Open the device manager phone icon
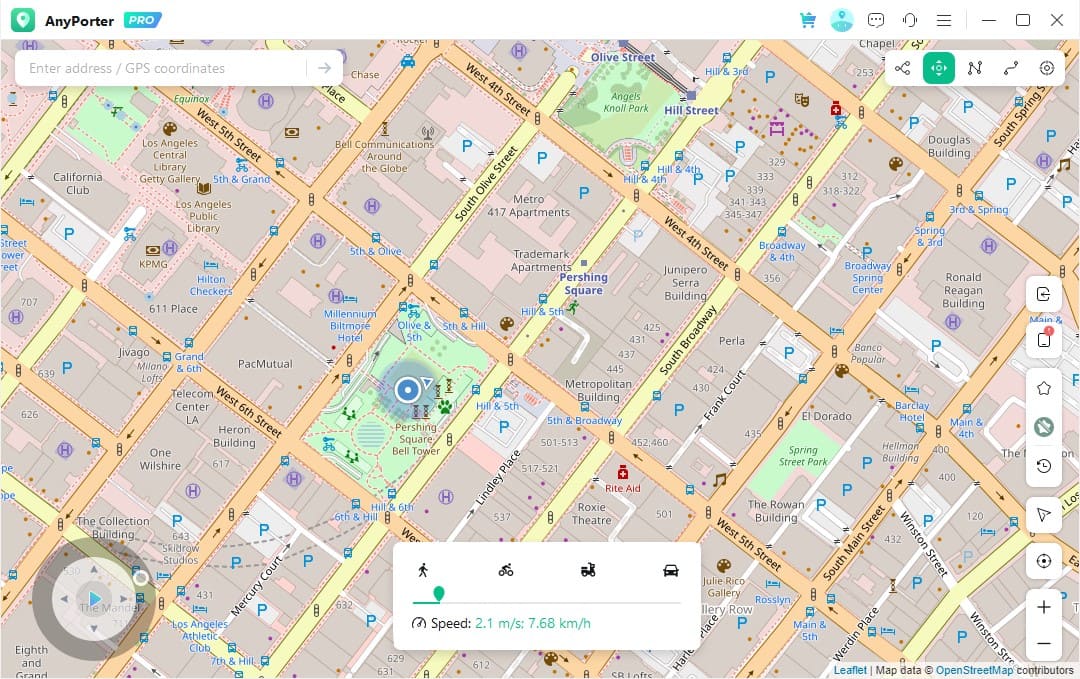 [x=1043, y=339]
